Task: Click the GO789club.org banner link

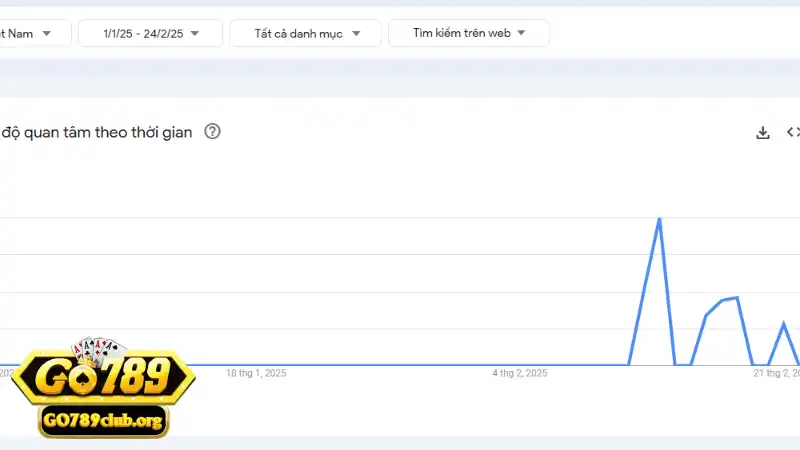Action: coord(103,422)
